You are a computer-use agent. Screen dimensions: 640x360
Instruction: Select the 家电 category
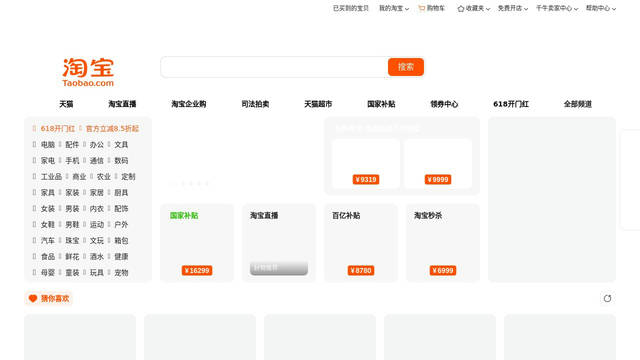(48, 160)
